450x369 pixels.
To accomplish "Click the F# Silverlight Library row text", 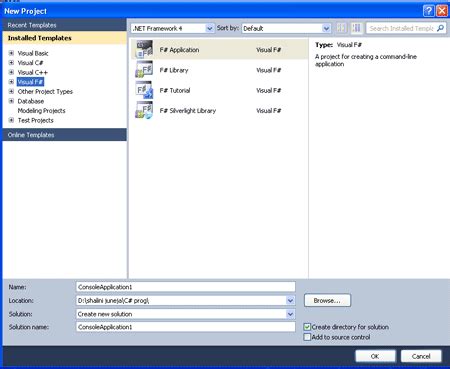I will click(x=188, y=111).
